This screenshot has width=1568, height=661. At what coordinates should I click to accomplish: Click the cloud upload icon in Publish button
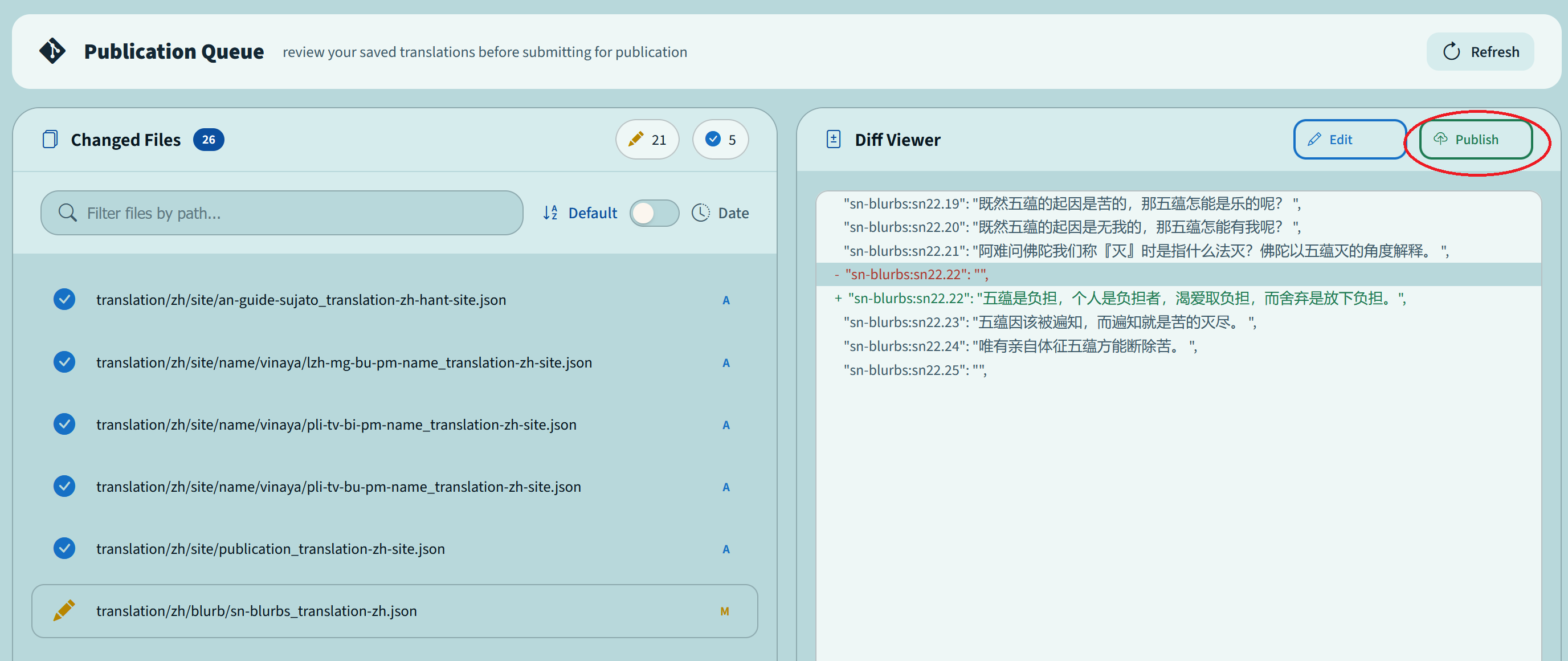tap(1440, 139)
